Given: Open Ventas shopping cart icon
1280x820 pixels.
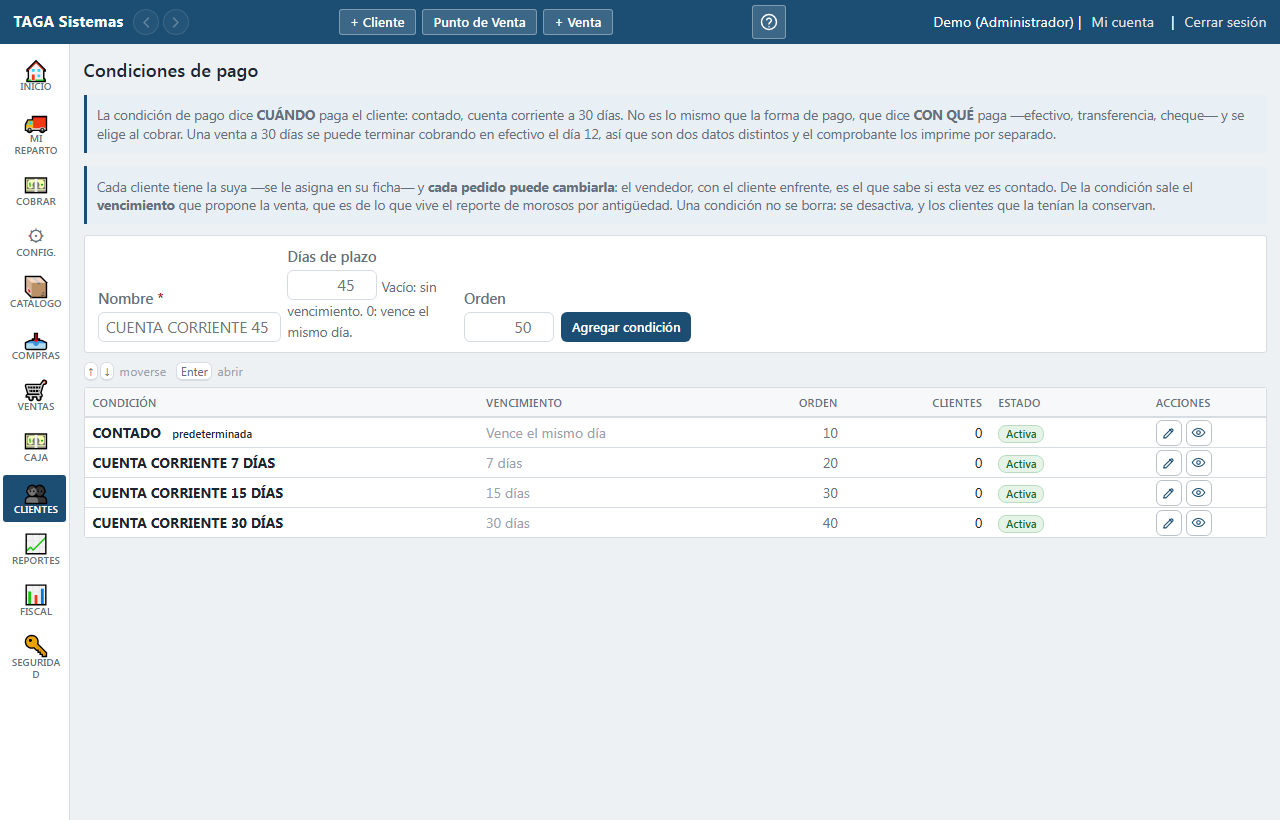Looking at the screenshot, I should (35, 396).
